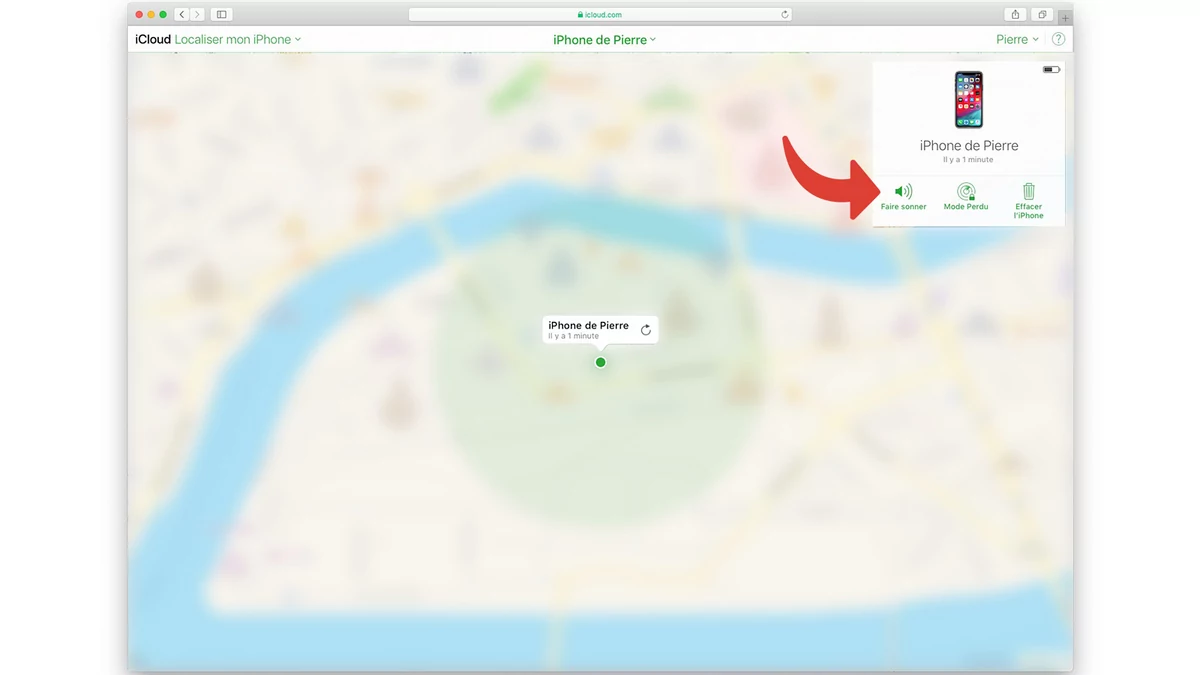
Task: Click the battery indicator in device panel
Action: coord(1050,70)
